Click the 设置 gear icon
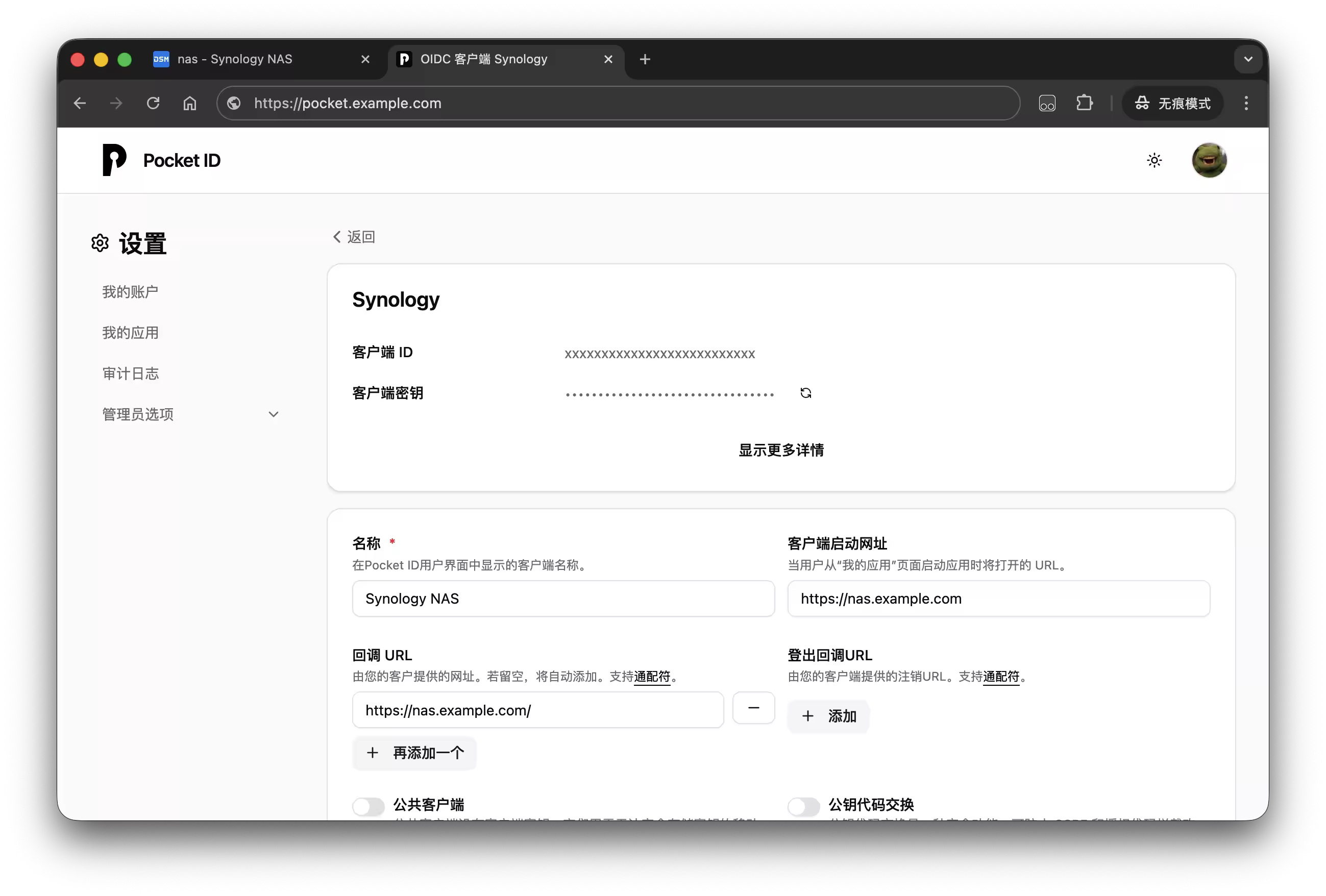 tap(100, 243)
